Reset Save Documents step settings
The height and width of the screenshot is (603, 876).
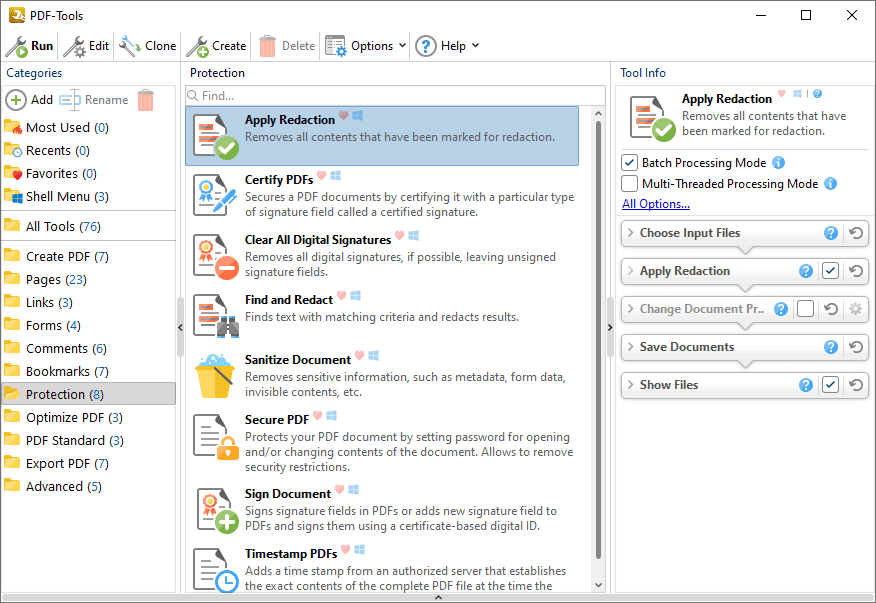tap(856, 347)
